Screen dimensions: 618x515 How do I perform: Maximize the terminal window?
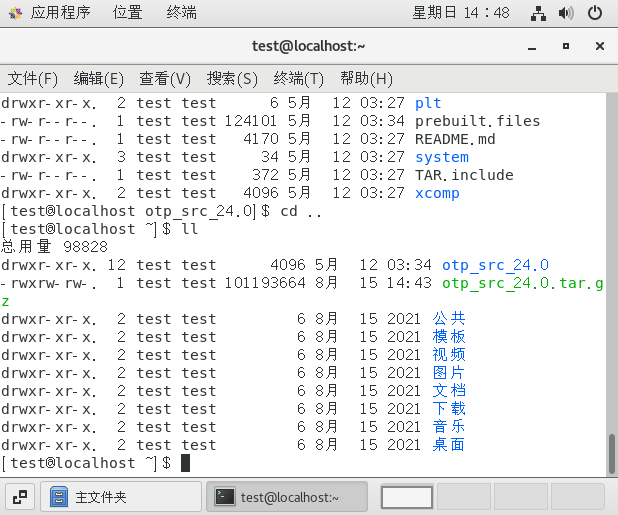pyautogui.click(x=566, y=46)
